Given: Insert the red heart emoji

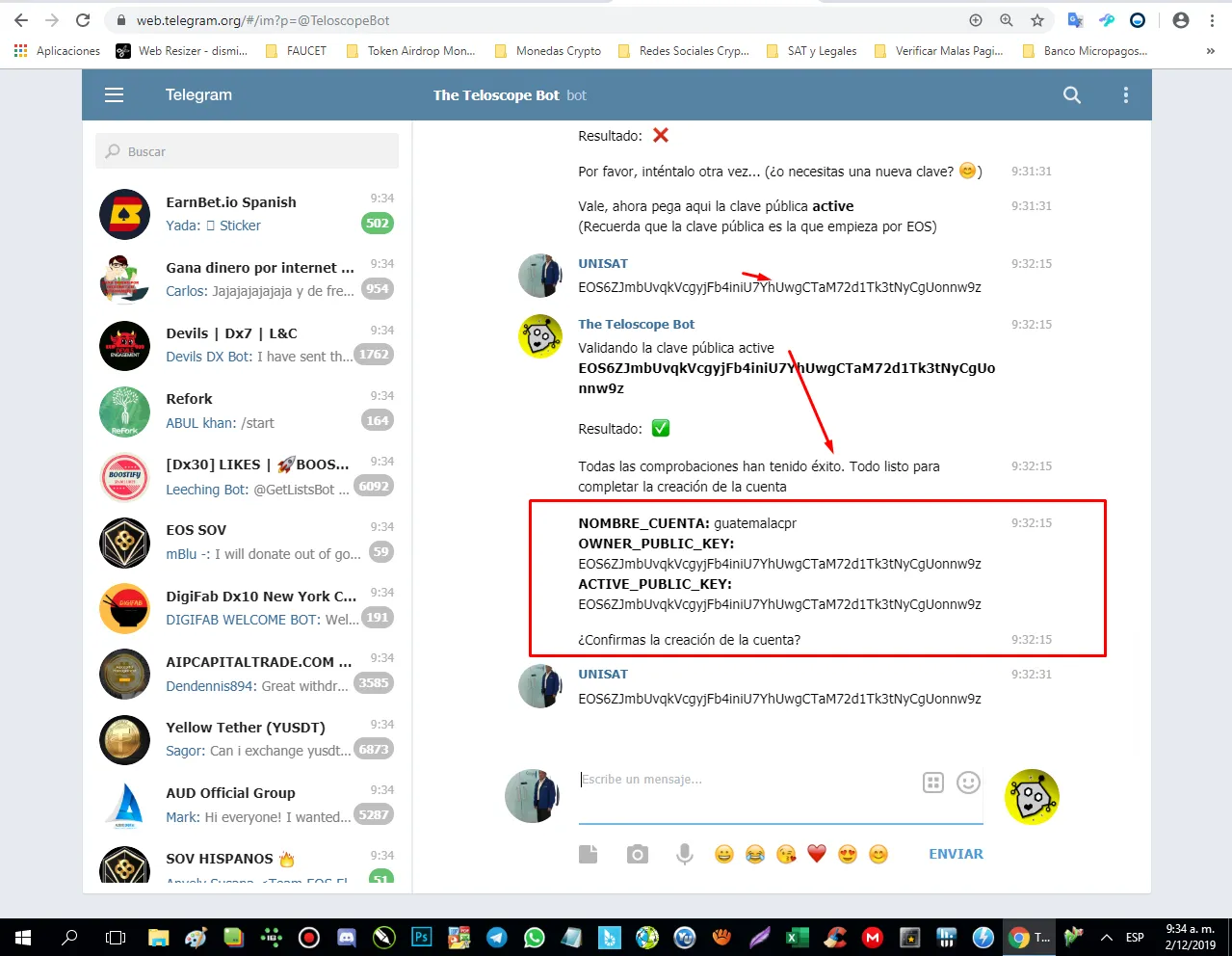Looking at the screenshot, I should point(817,854).
